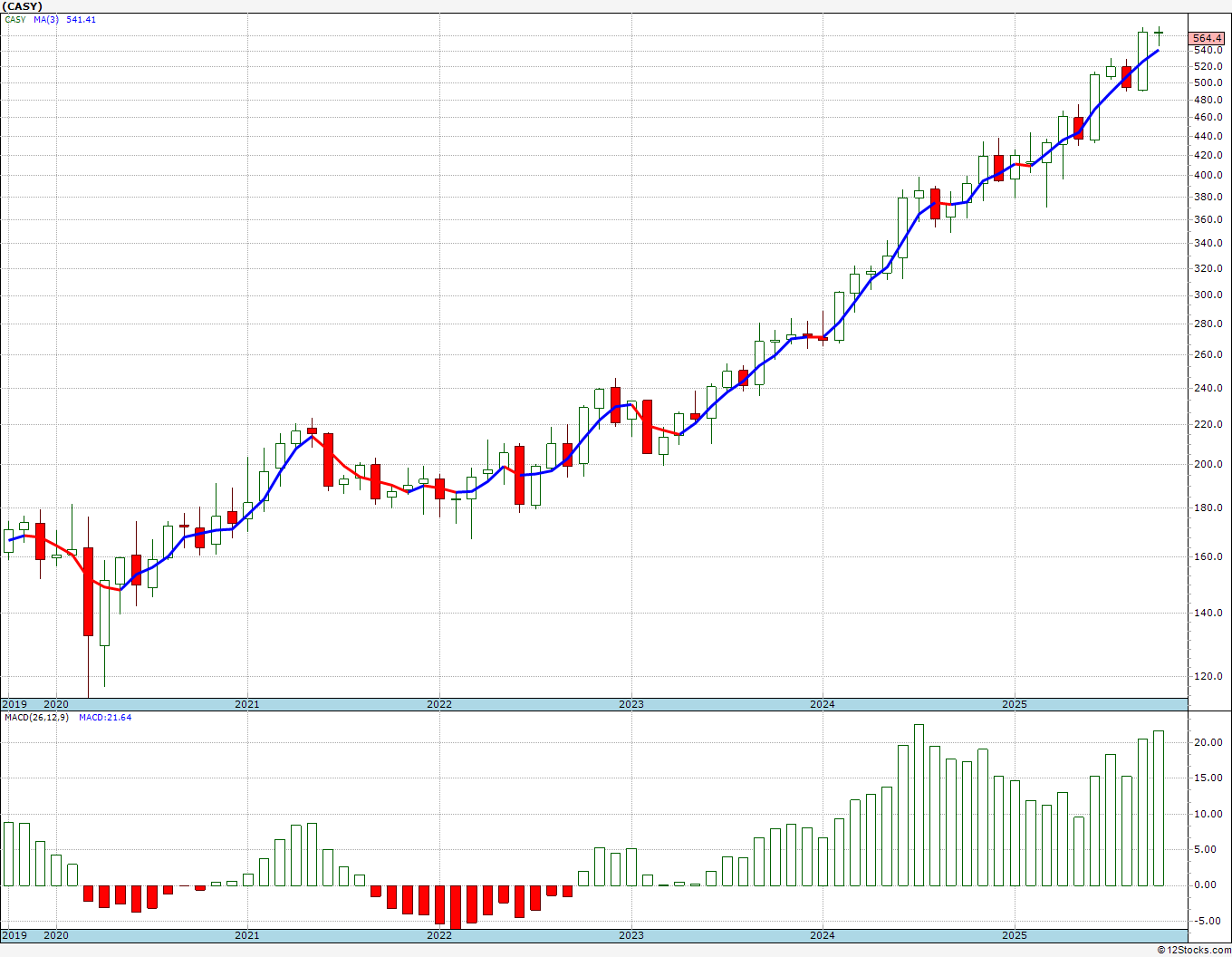Click the 20.00 MACD axis label
The width and height of the screenshot is (1232, 957).
pyautogui.click(x=1208, y=743)
